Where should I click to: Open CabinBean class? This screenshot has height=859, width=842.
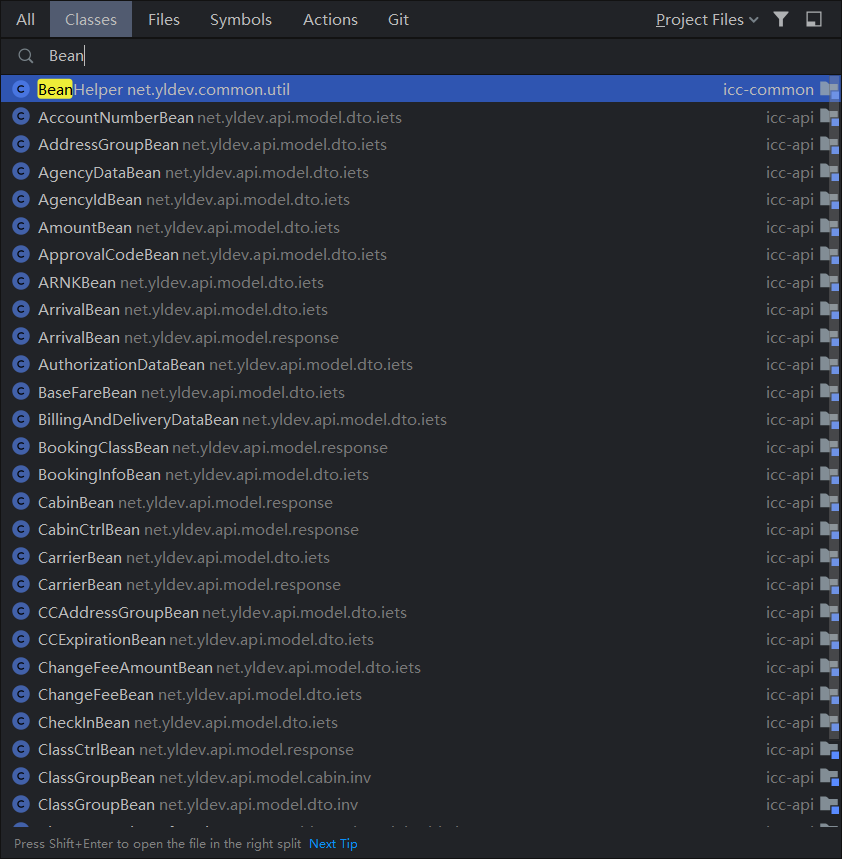[x=421, y=503]
